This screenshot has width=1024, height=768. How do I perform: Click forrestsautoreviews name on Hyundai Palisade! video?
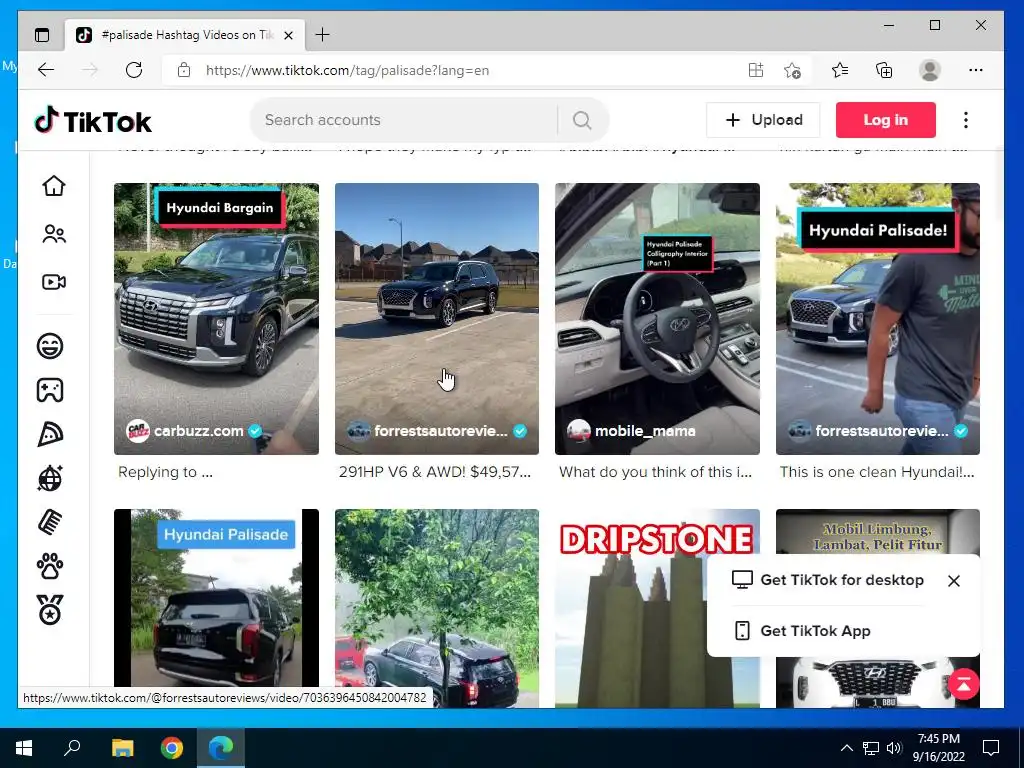pyautogui.click(x=882, y=431)
